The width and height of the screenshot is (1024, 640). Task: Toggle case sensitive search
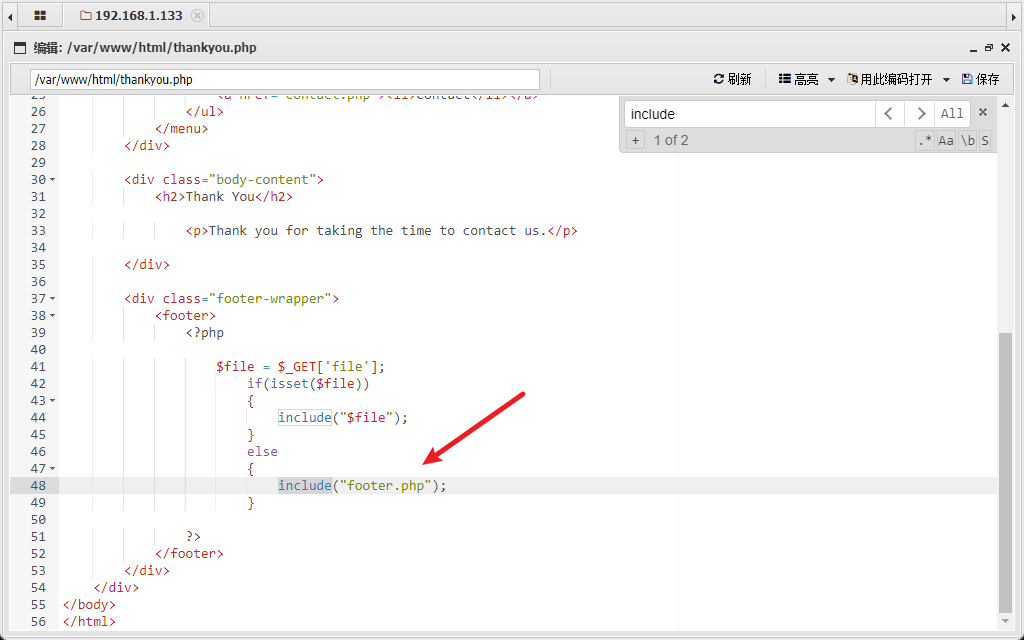(x=946, y=140)
